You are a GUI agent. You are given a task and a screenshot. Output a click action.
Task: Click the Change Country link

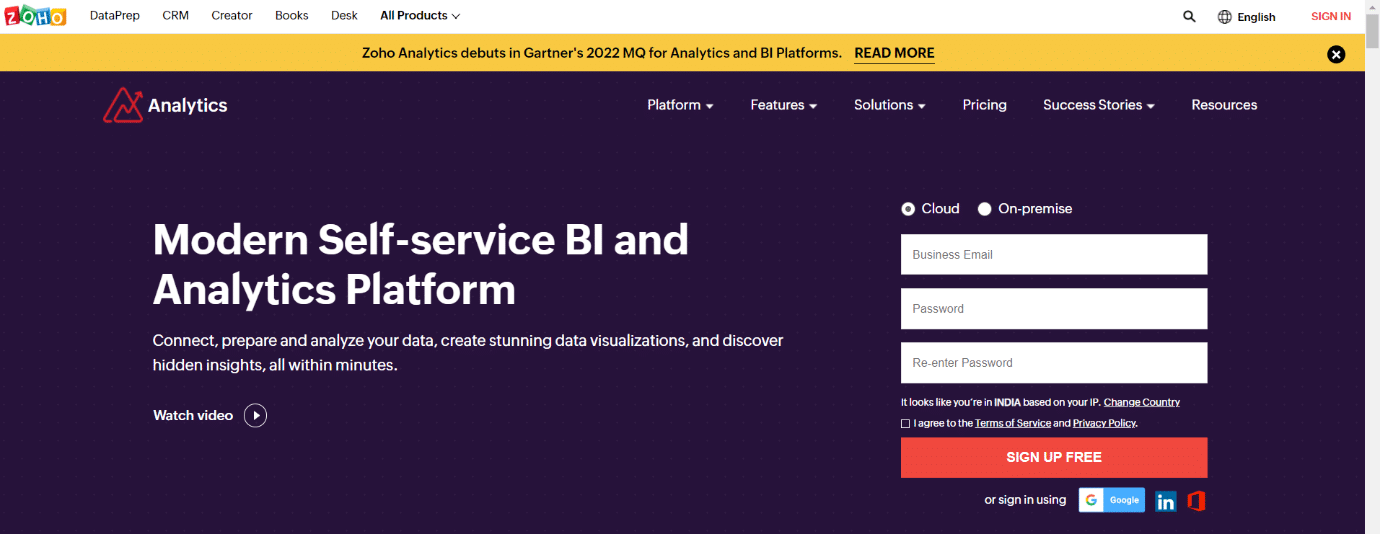pos(1142,402)
